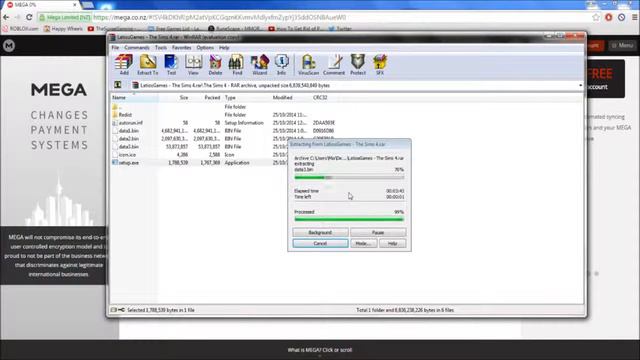
Task: Open the WinRAR File menu
Action: click(x=115, y=48)
